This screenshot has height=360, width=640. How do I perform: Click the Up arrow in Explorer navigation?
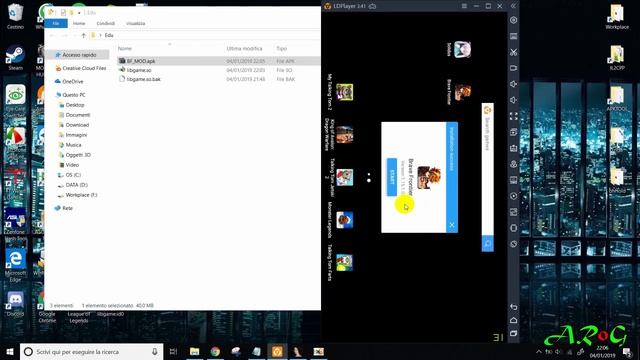(x=83, y=36)
